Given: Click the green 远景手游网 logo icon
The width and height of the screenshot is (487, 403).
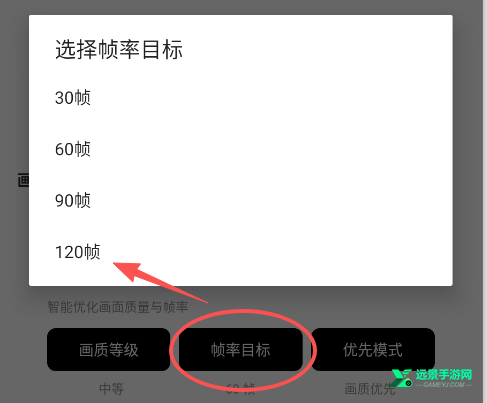Looking at the screenshot, I should click(402, 378).
